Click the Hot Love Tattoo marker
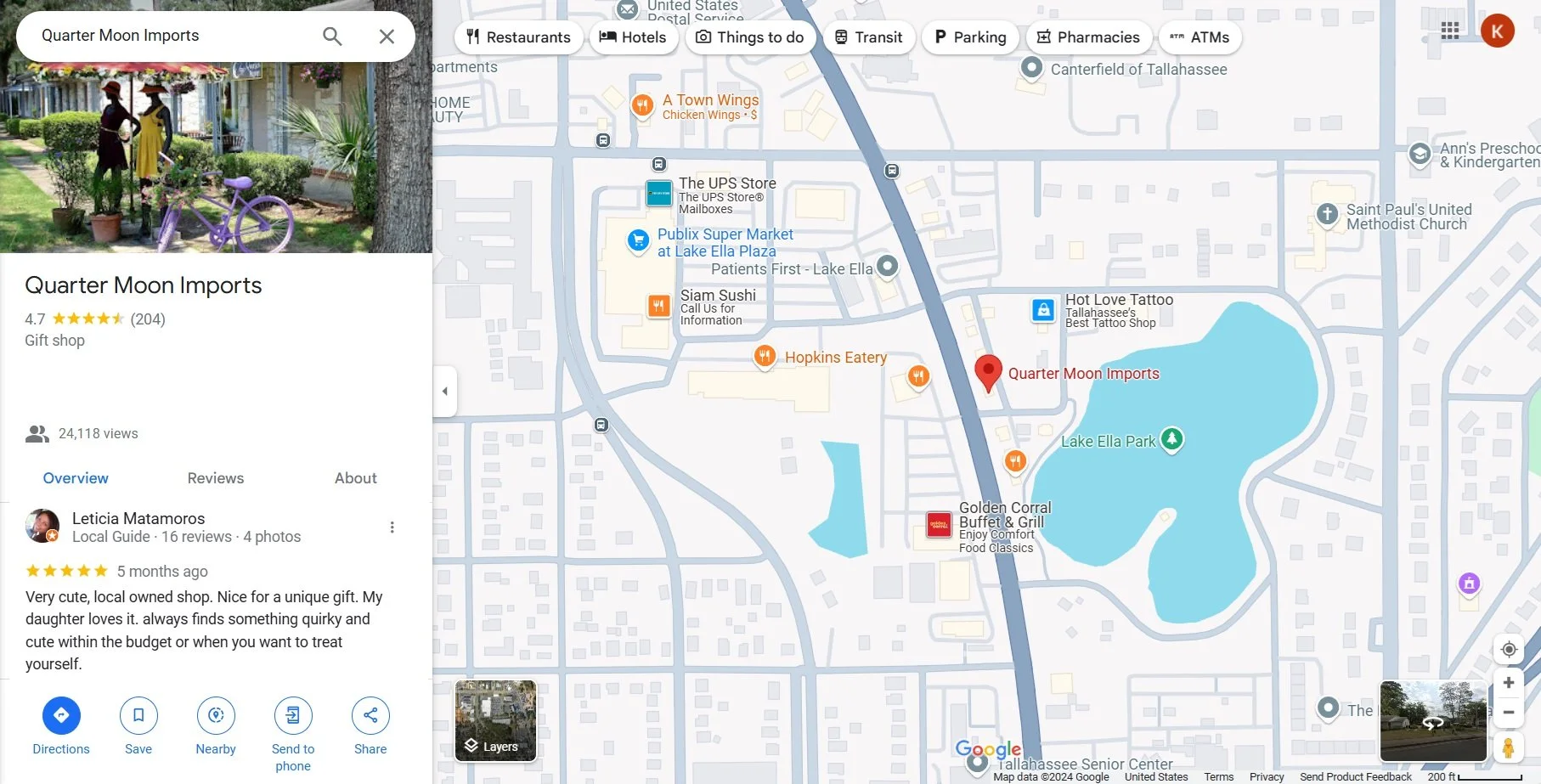Viewport: 1541px width, 784px height. click(1043, 310)
